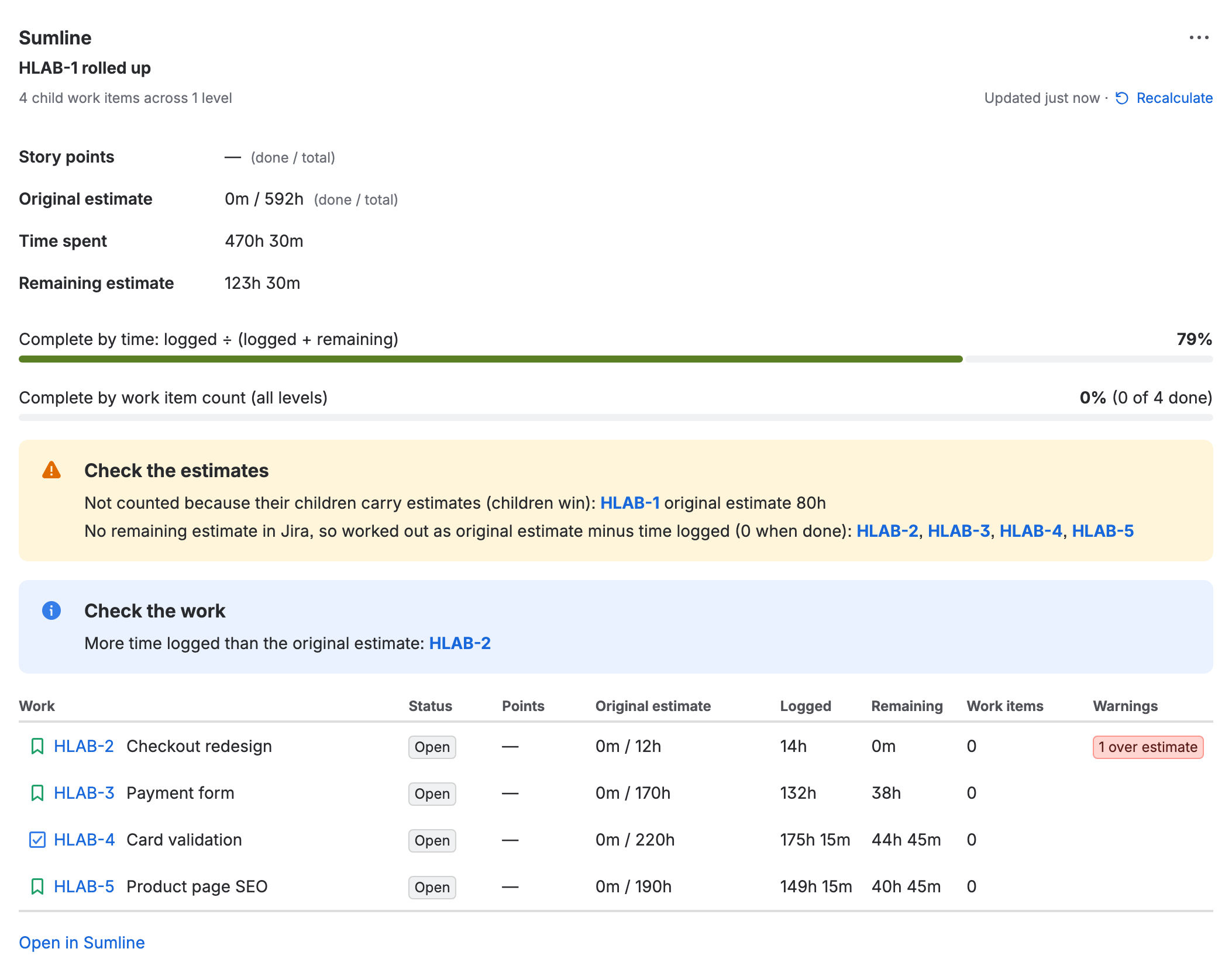Screen dimensions: 1232x973
Task: Open HLAB-1 link in estimates warning
Action: pos(629,503)
